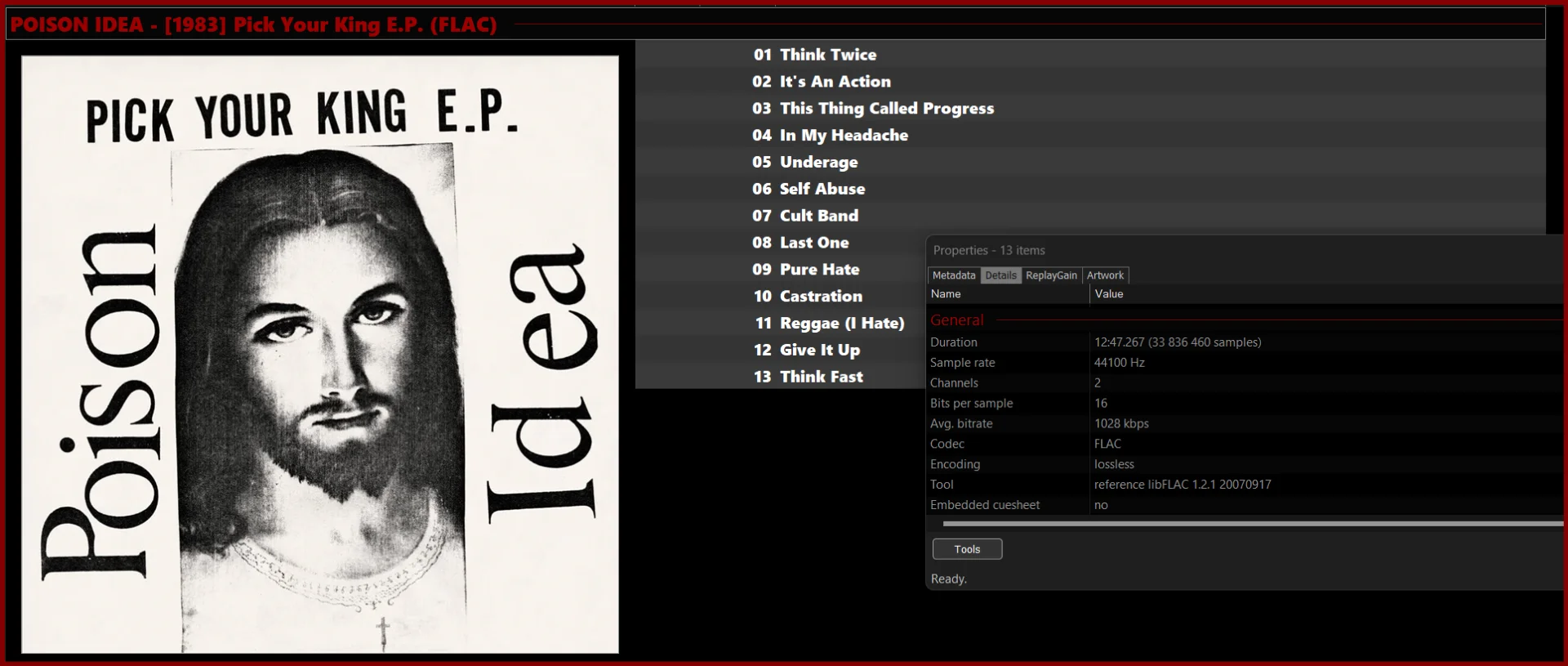Select track 08 Last One
Viewport: 1568px width, 666px height.
click(x=780, y=243)
